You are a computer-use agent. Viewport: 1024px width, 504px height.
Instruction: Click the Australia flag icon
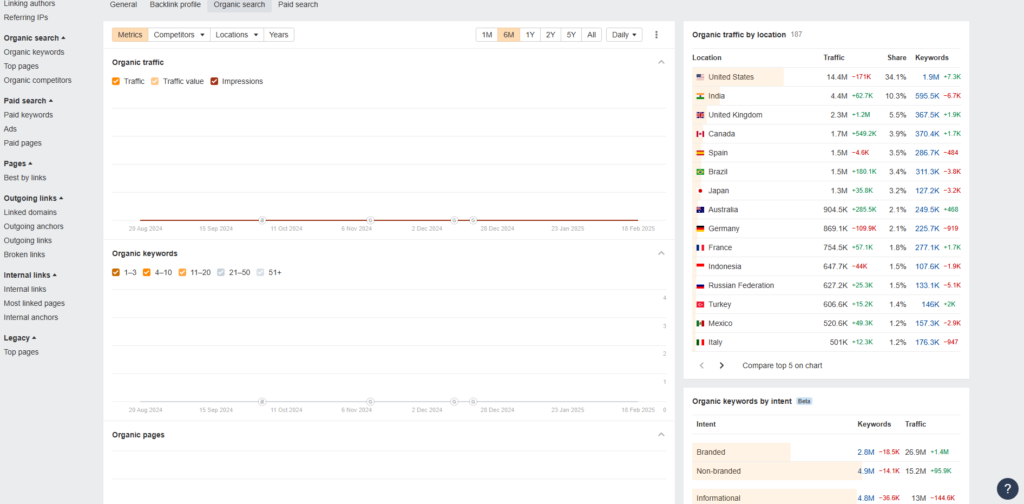pyautogui.click(x=700, y=210)
